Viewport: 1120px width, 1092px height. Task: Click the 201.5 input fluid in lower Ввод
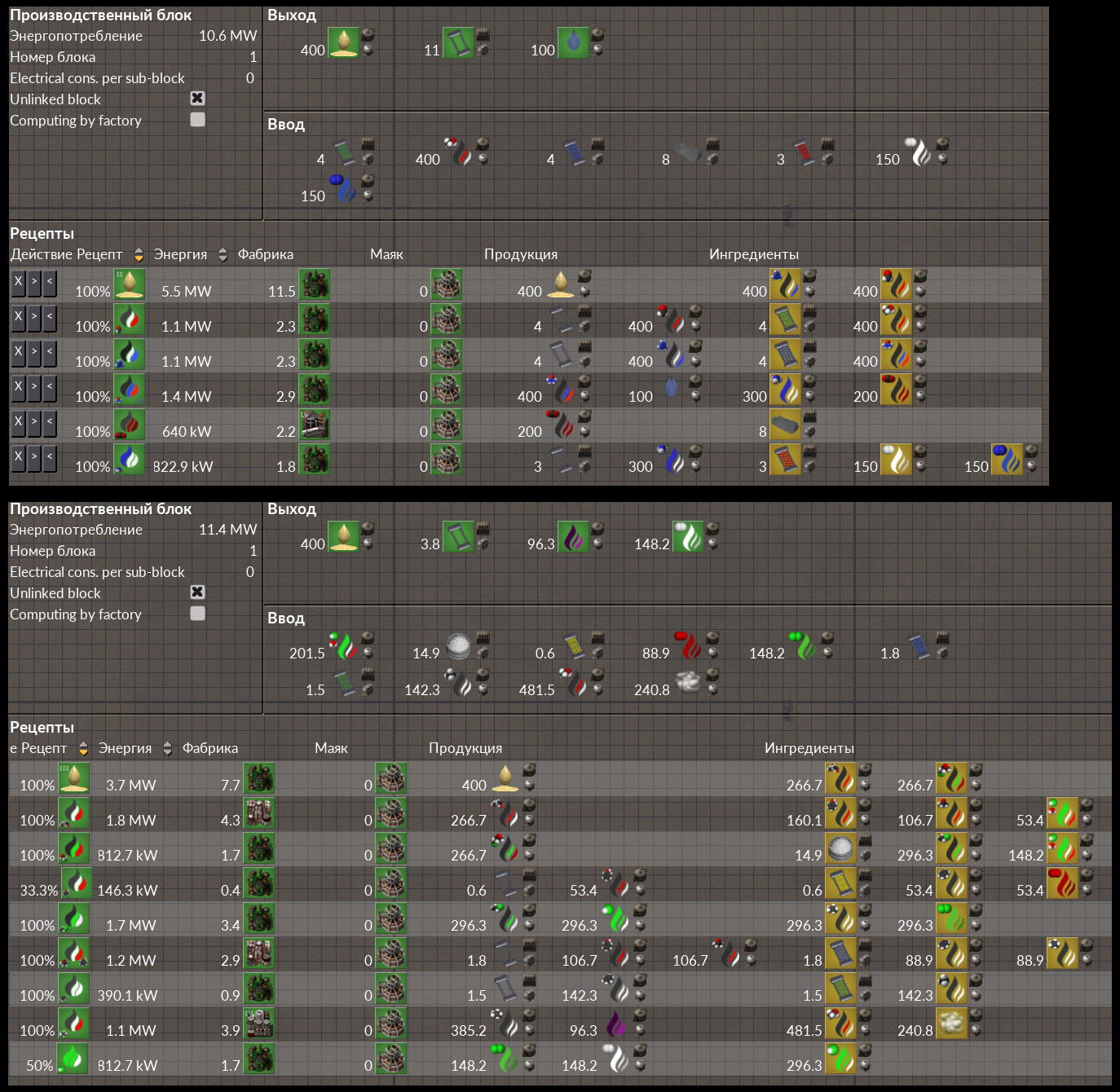pyautogui.click(x=343, y=646)
